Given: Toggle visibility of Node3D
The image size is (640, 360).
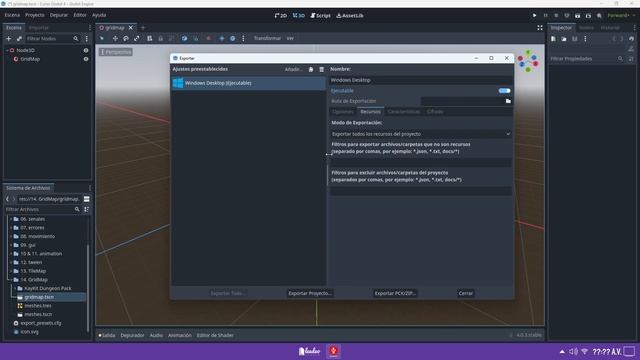Looking at the screenshot, I should [x=86, y=50].
